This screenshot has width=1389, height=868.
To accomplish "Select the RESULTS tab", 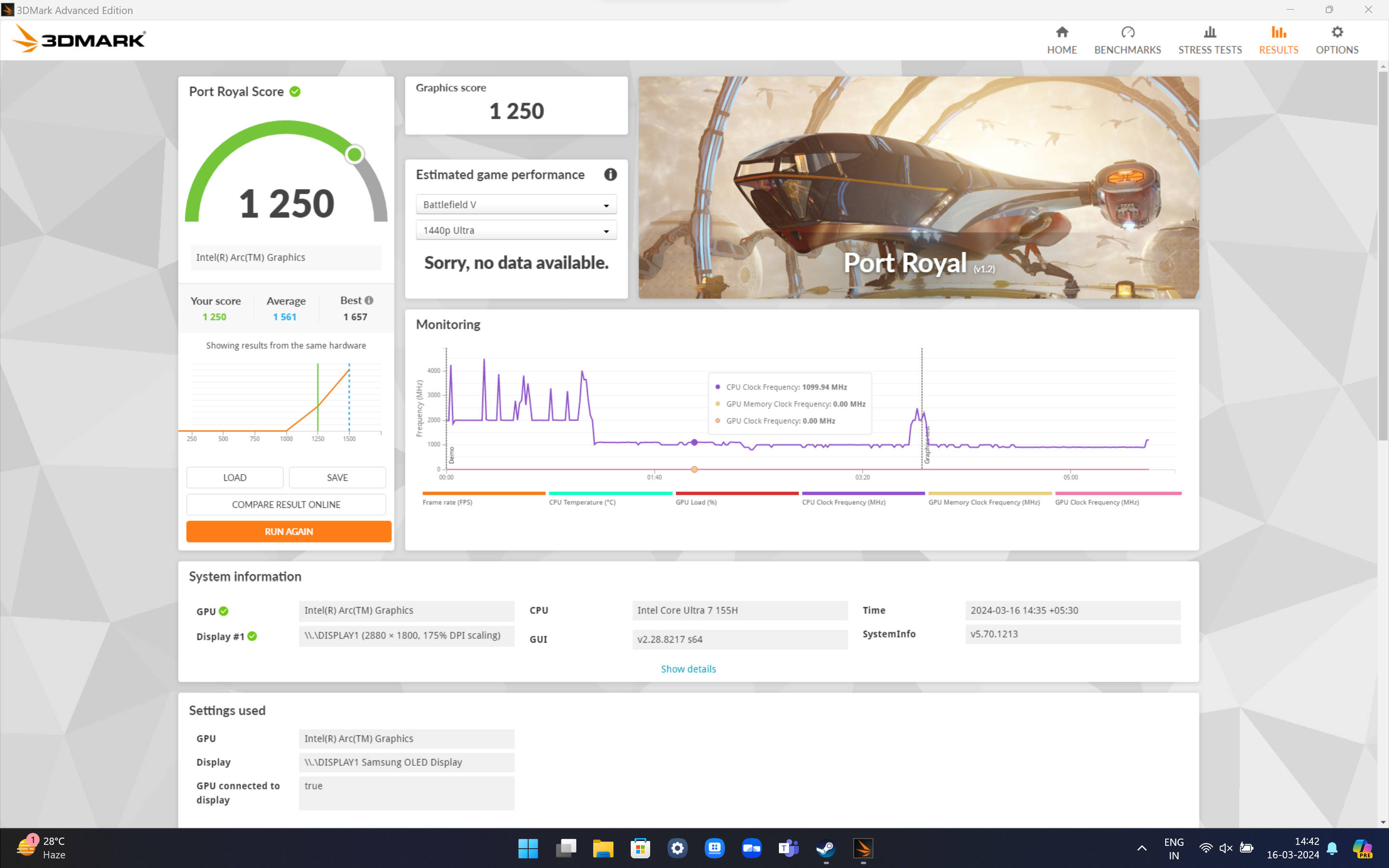I will 1278,40.
